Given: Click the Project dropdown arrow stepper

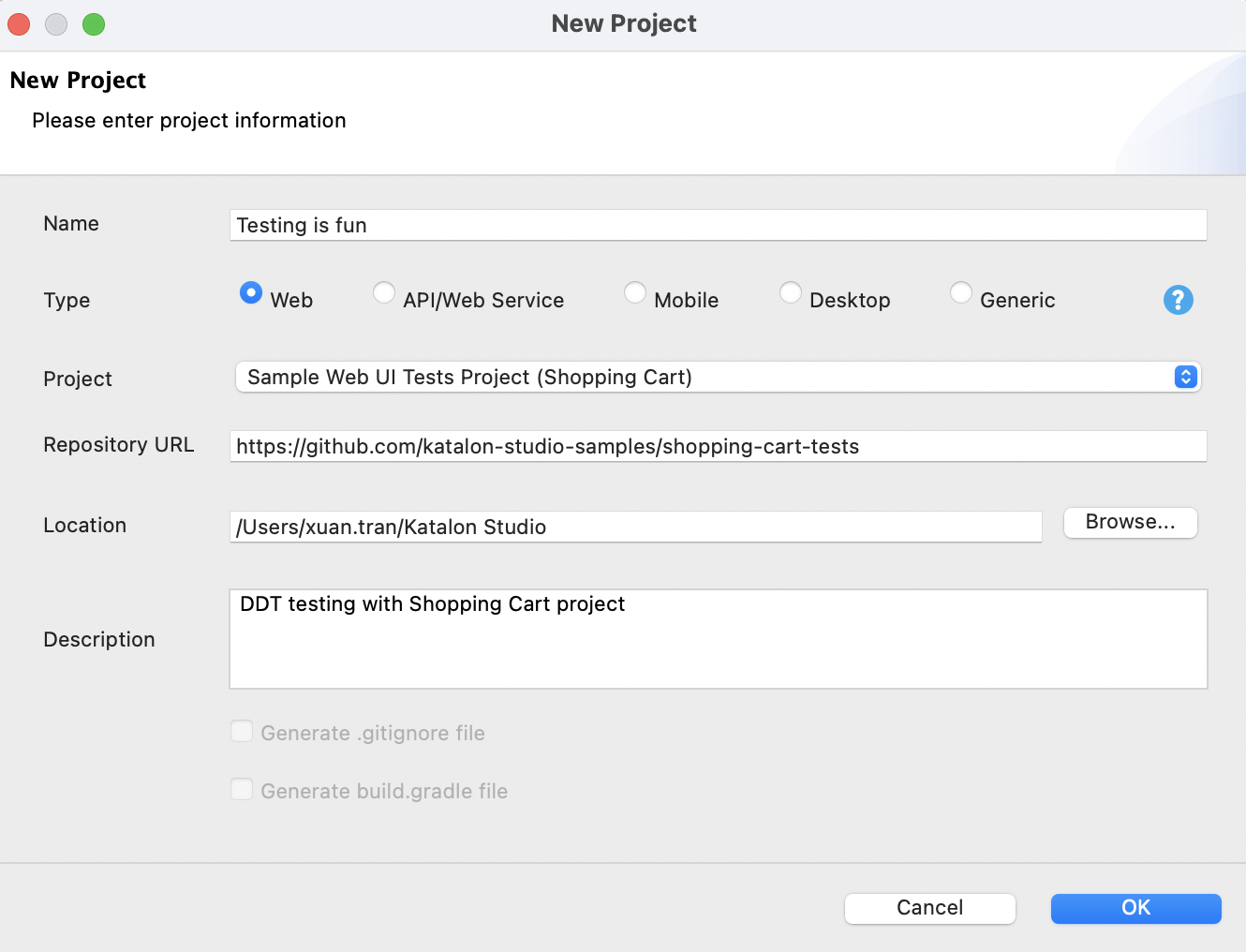Looking at the screenshot, I should pos(1185,377).
